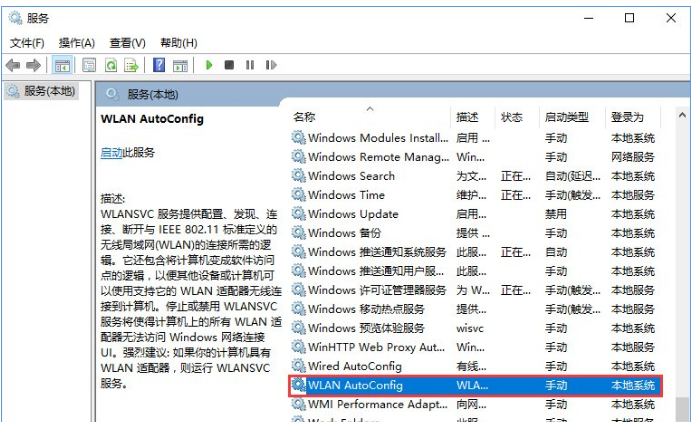The image size is (691, 422).
Task: Click the Wired AutoConfig gear icon
Action: 298,366
